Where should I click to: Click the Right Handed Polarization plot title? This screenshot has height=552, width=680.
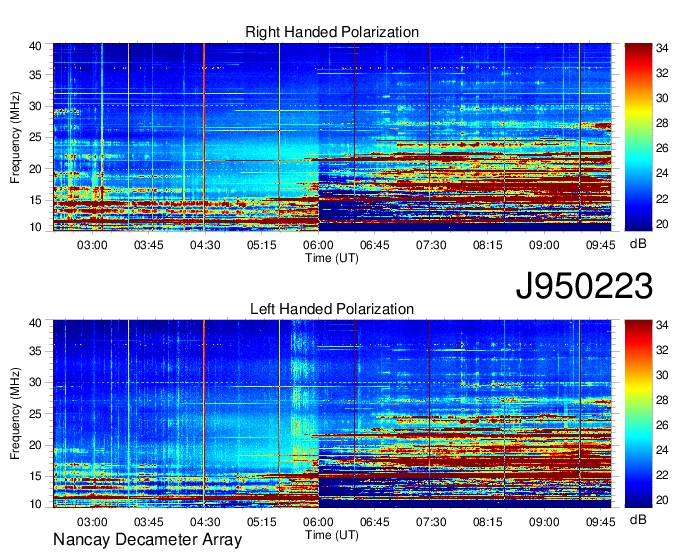click(x=332, y=32)
